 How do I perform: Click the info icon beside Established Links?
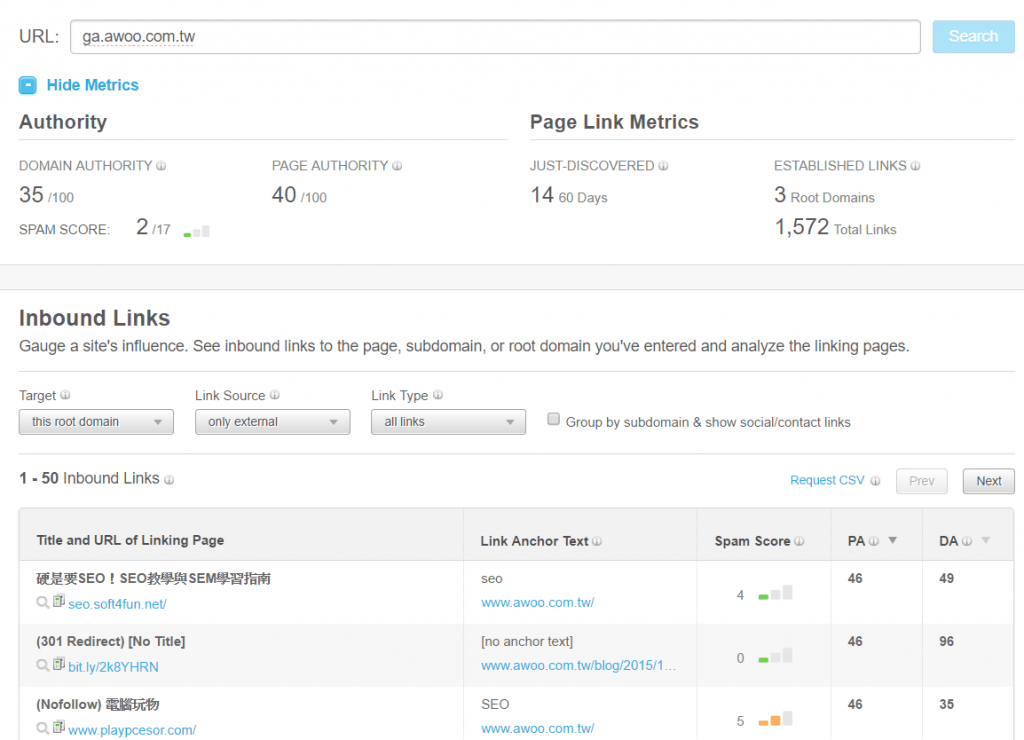point(915,166)
